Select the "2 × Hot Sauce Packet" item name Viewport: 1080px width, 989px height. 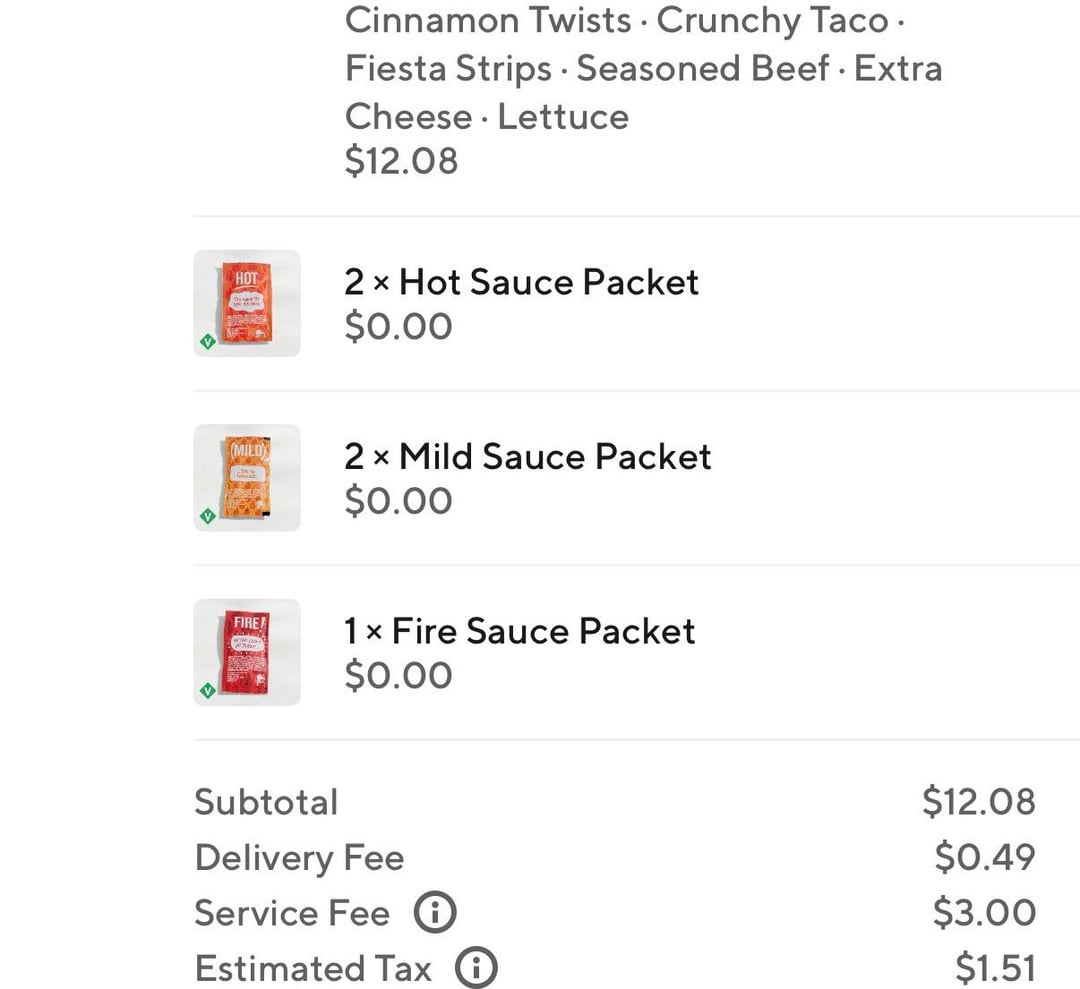[521, 282]
